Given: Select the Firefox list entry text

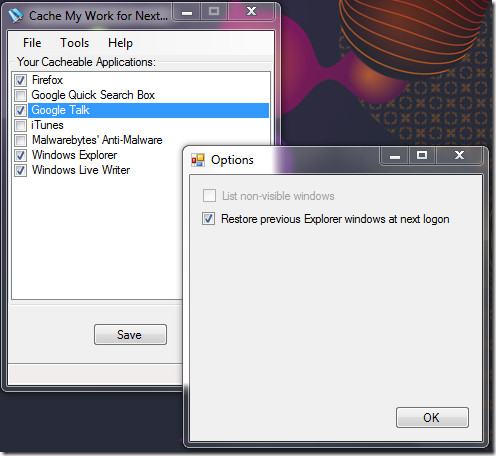Looking at the screenshot, I should pyautogui.click(x=47, y=80).
